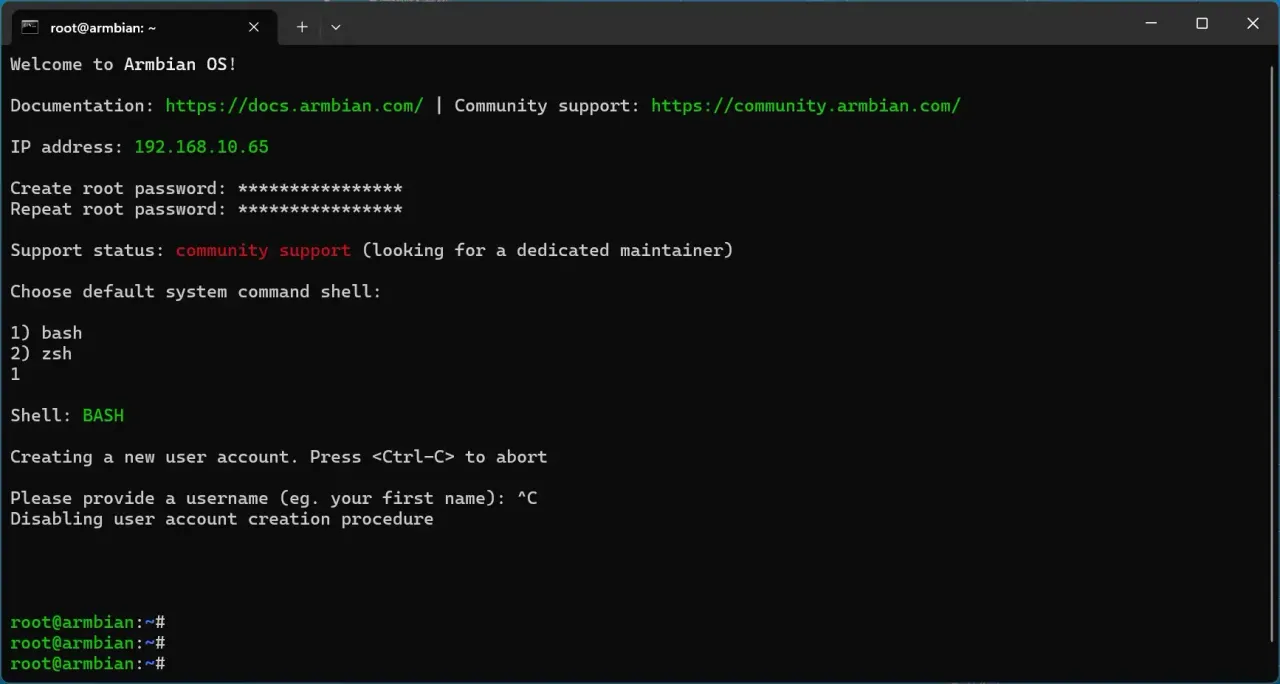This screenshot has height=684, width=1280.
Task: Click the "^C" after the username prompt
Action: (527, 498)
